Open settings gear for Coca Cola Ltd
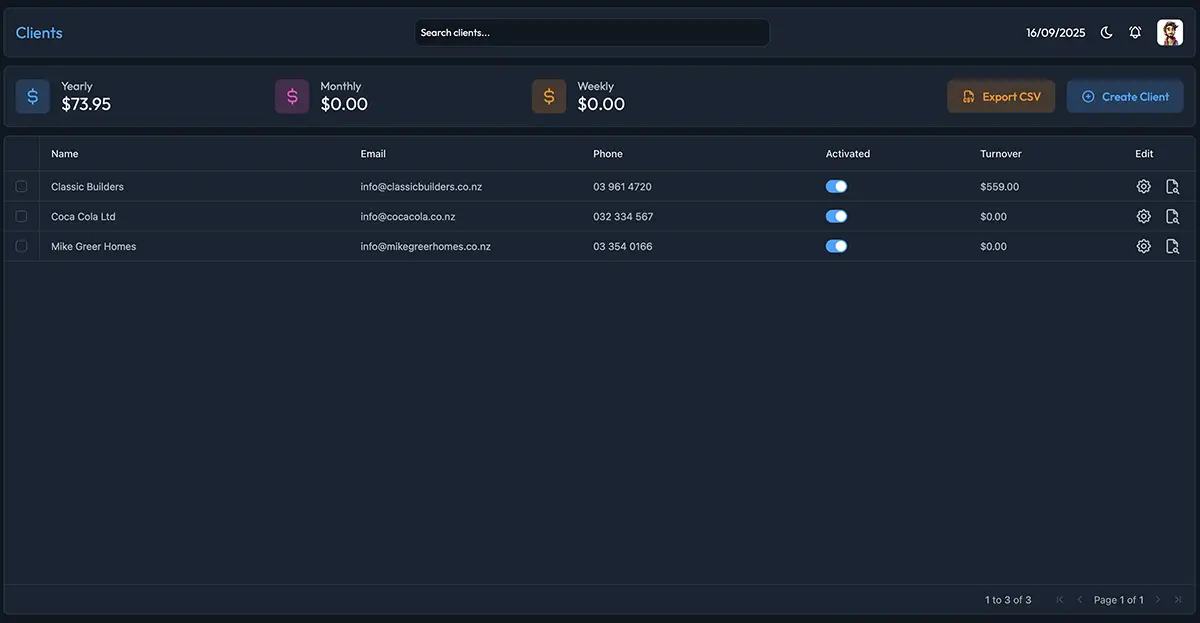 [x=1143, y=217]
